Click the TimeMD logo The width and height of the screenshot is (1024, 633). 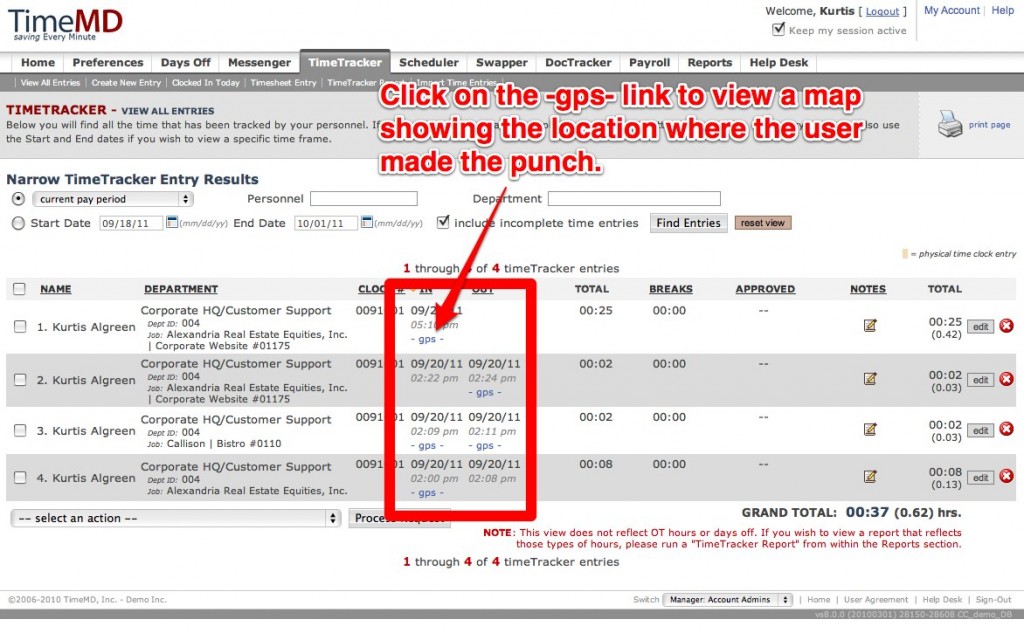(65, 24)
